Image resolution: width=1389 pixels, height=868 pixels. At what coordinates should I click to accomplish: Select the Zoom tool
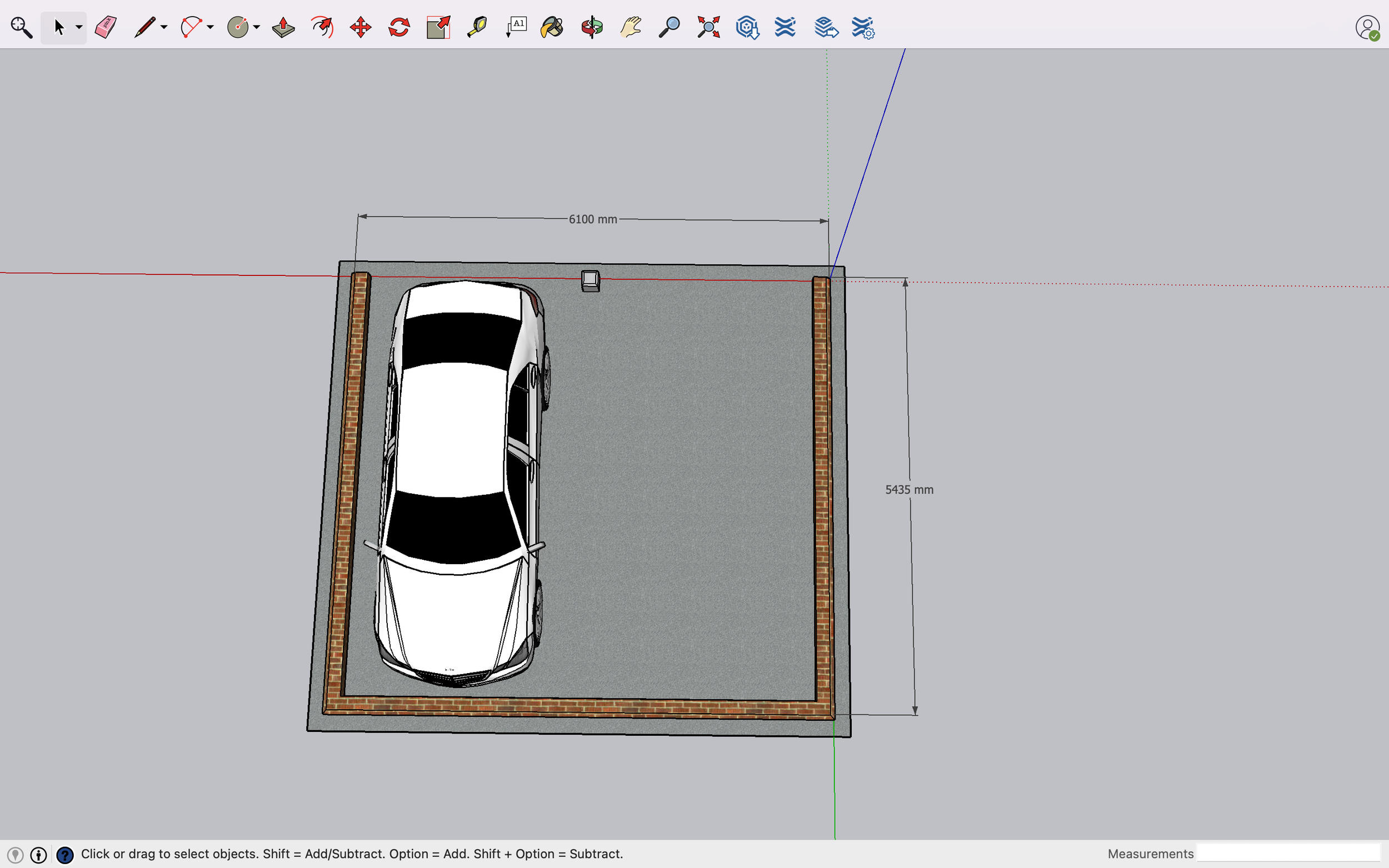(669, 27)
